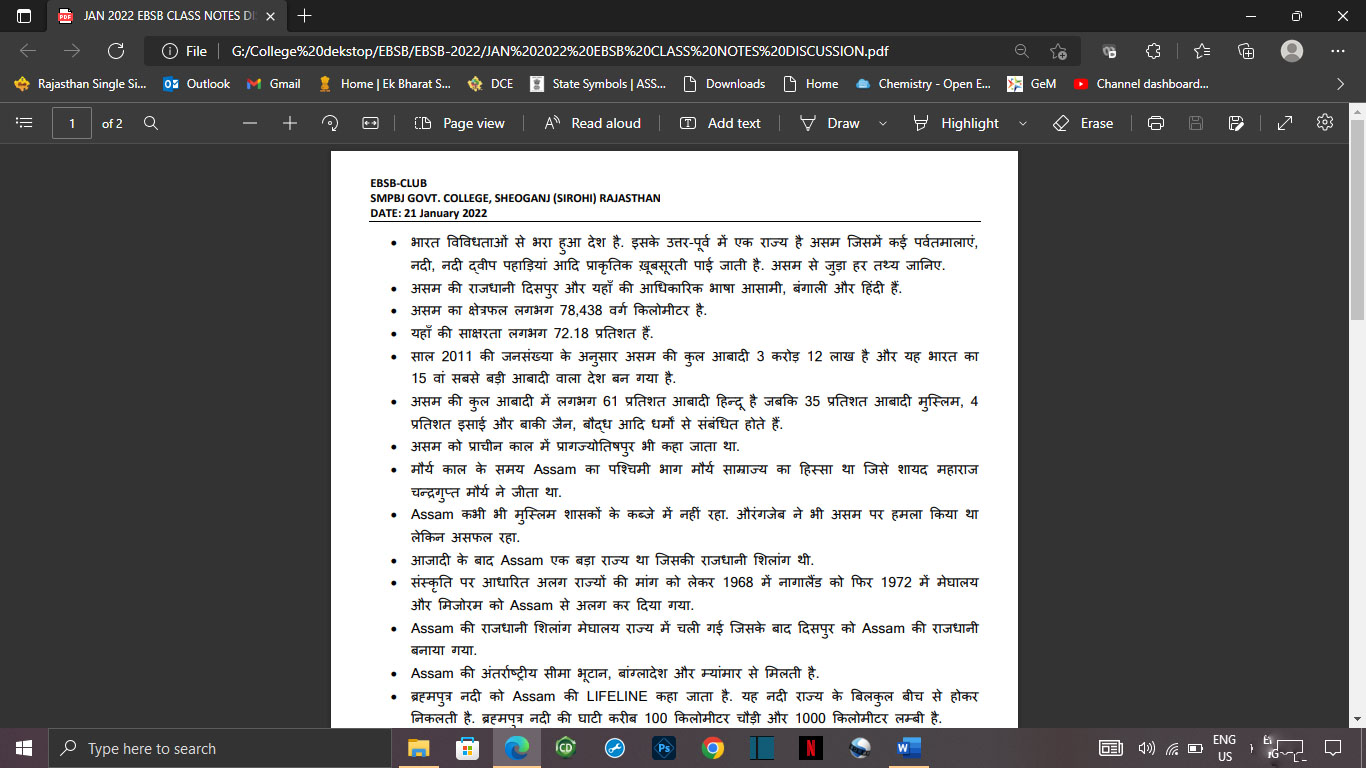The image size is (1366, 768).
Task: Rotate the PDF page
Action: (x=330, y=123)
